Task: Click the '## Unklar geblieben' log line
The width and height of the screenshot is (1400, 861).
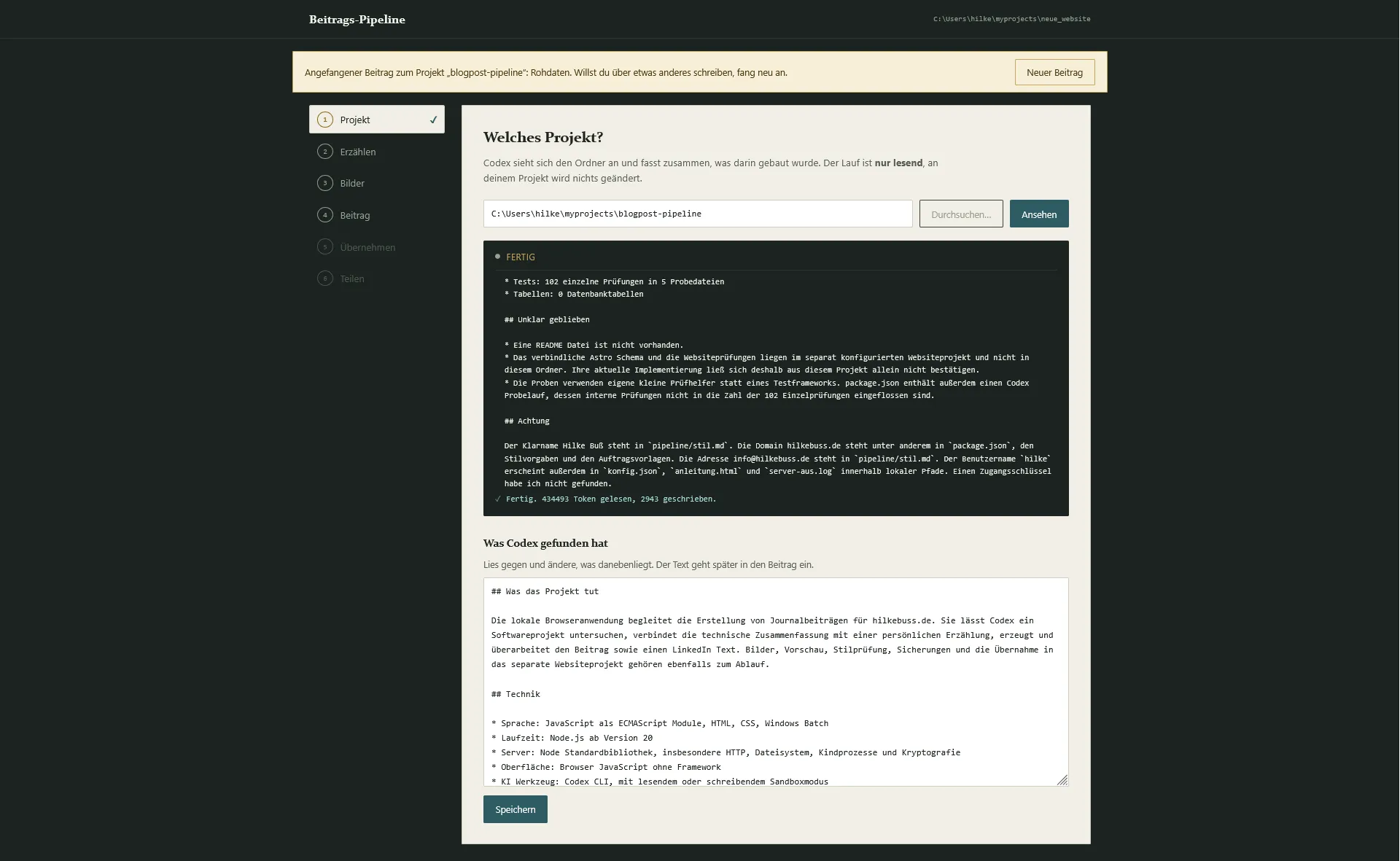Action: tap(547, 319)
